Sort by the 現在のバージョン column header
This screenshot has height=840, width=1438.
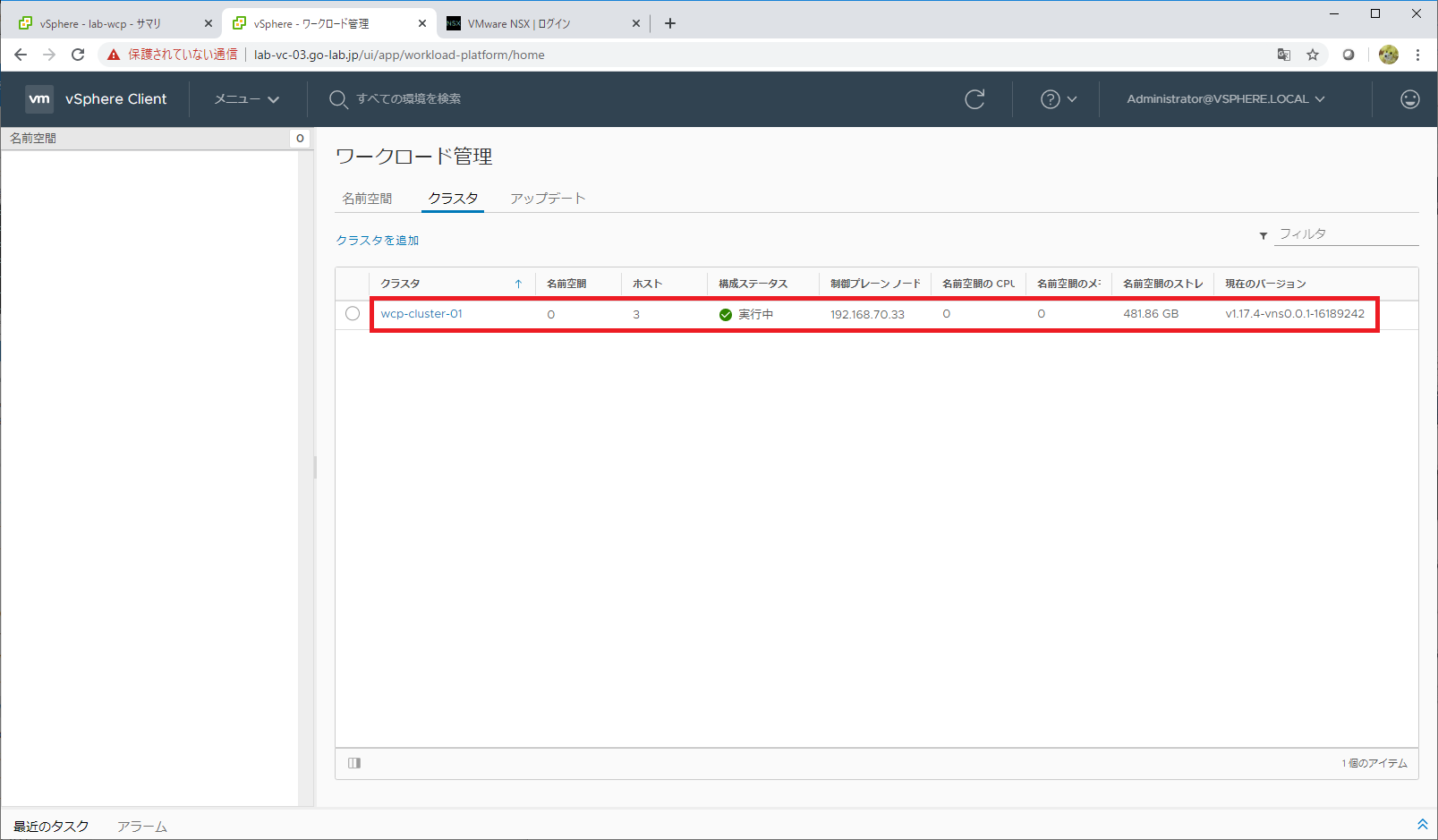(1265, 284)
